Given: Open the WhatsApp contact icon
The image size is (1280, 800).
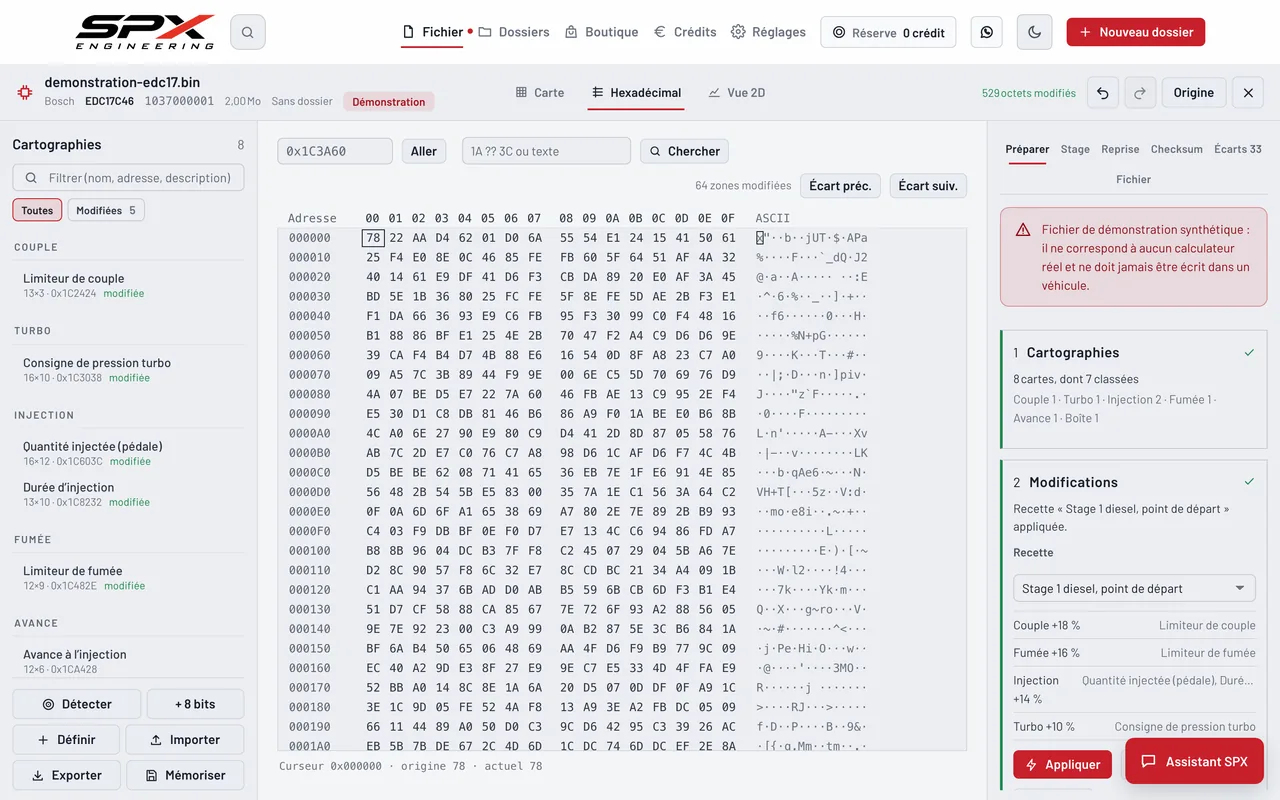Looking at the screenshot, I should (987, 32).
